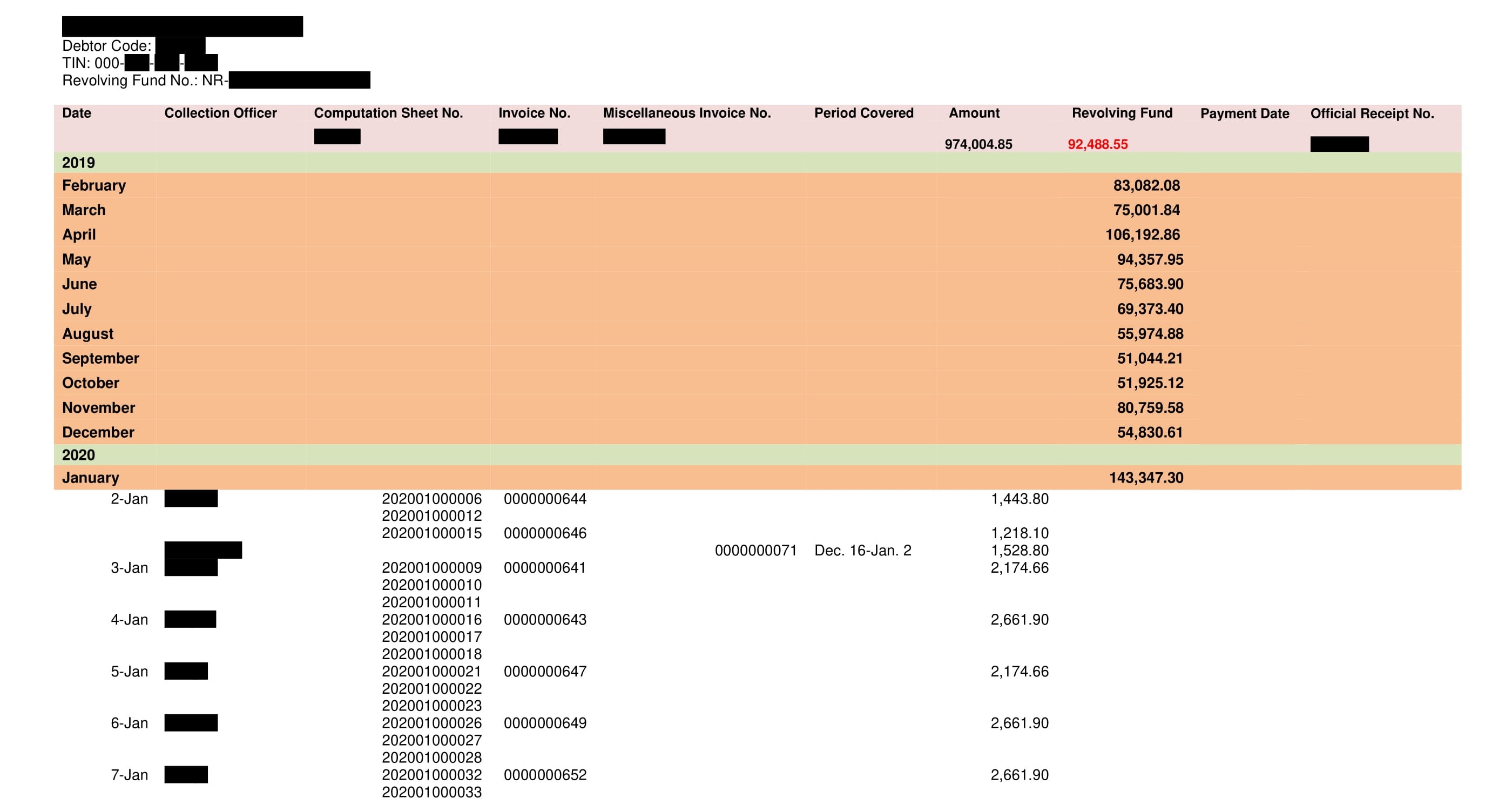The height and width of the screenshot is (811, 1512).
Task: Click the Dec. 16-Jan. 2 period cell
Action: (x=862, y=550)
